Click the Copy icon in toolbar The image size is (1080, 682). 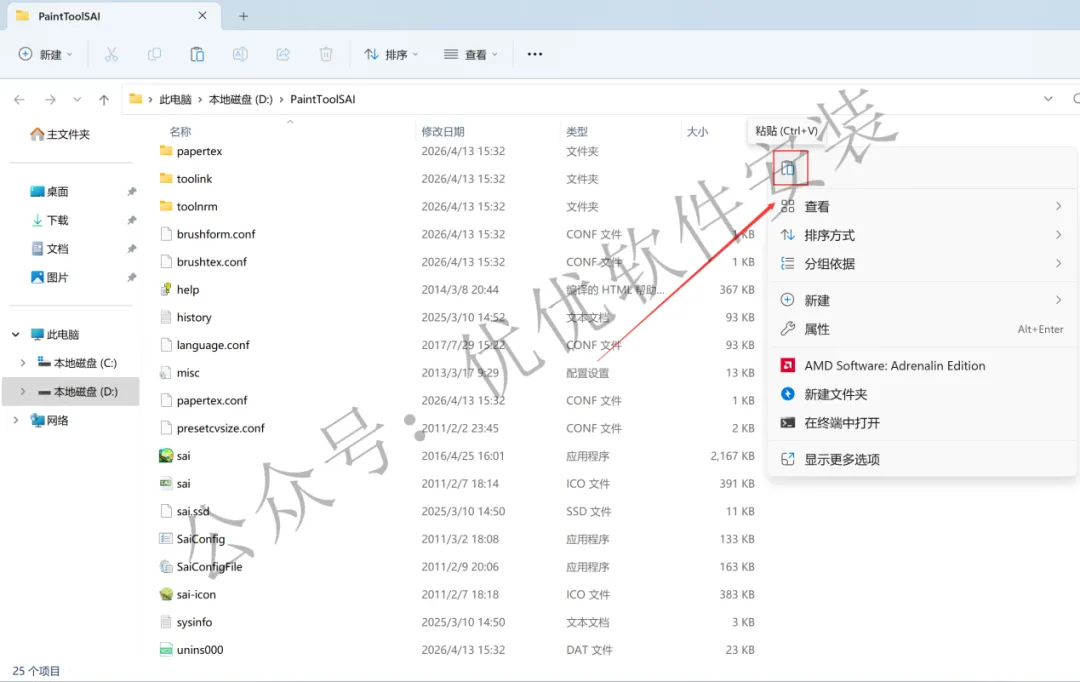(154, 54)
